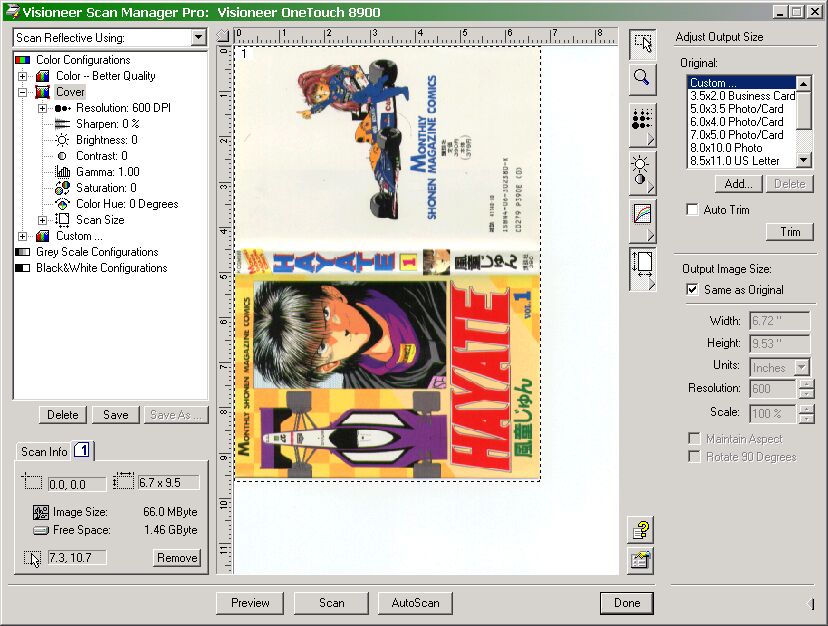Expand the Color -- Better Quality node

[x=23, y=76]
